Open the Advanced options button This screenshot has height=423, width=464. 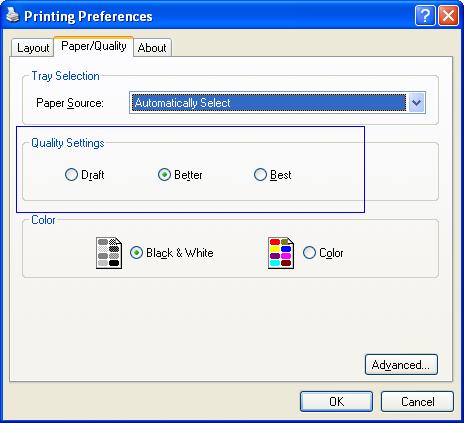tap(401, 365)
